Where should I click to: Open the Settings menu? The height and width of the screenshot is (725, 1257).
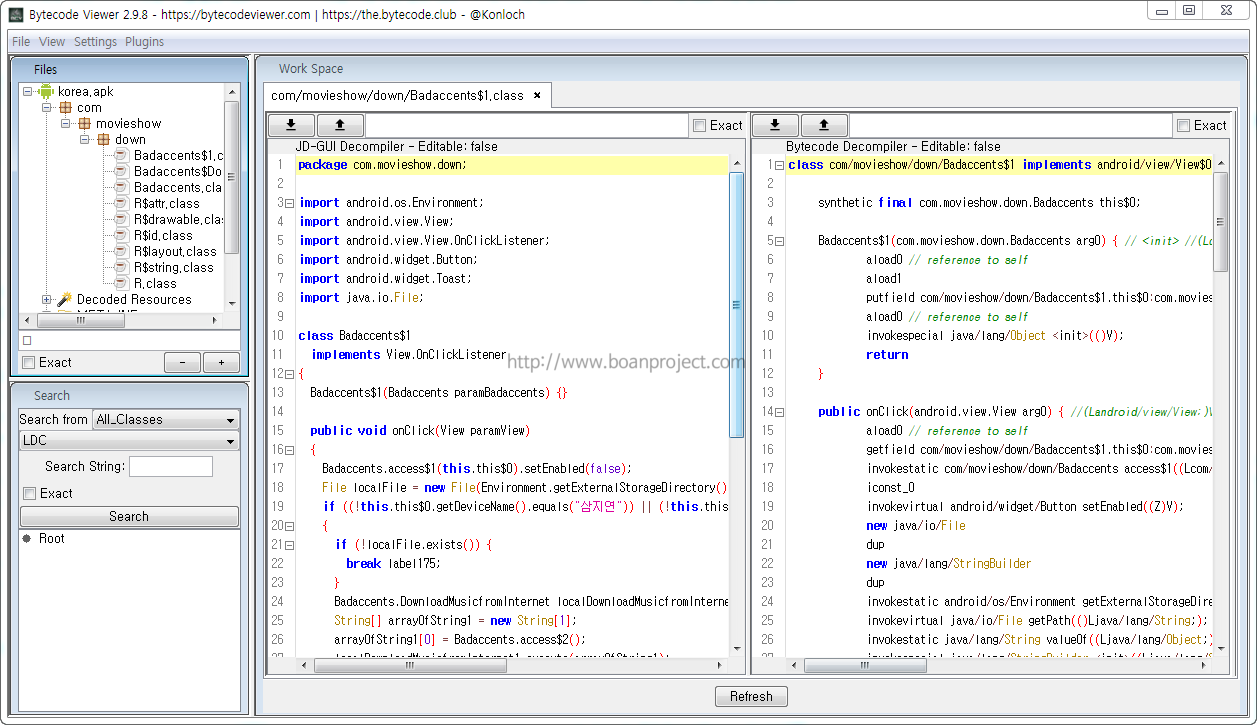coord(95,42)
